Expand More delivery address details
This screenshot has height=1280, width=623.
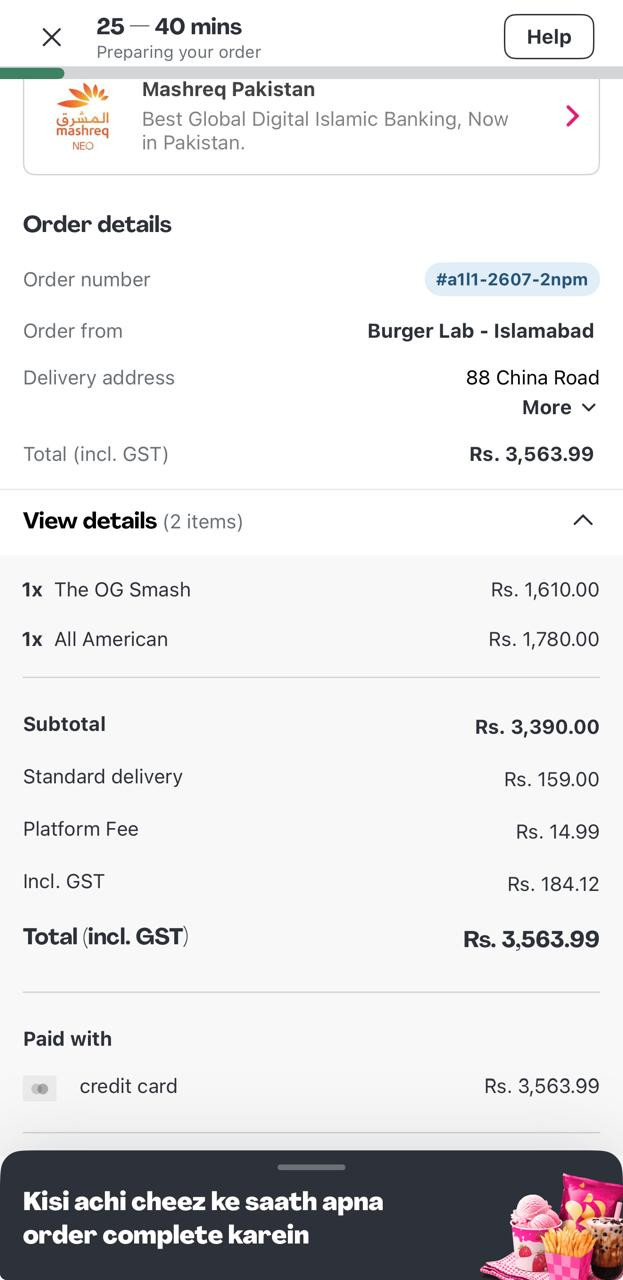coord(547,407)
